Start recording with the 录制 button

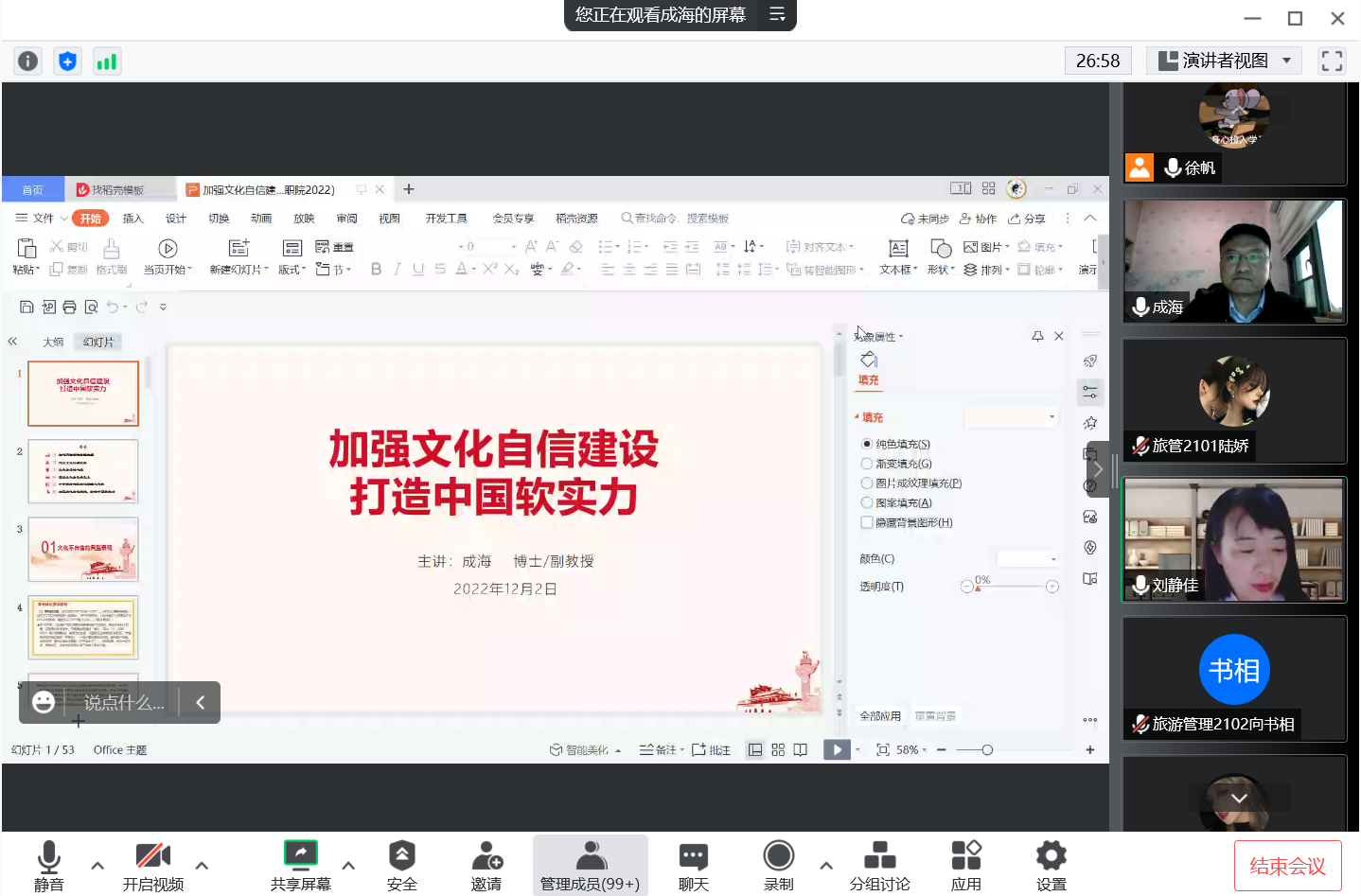[778, 866]
